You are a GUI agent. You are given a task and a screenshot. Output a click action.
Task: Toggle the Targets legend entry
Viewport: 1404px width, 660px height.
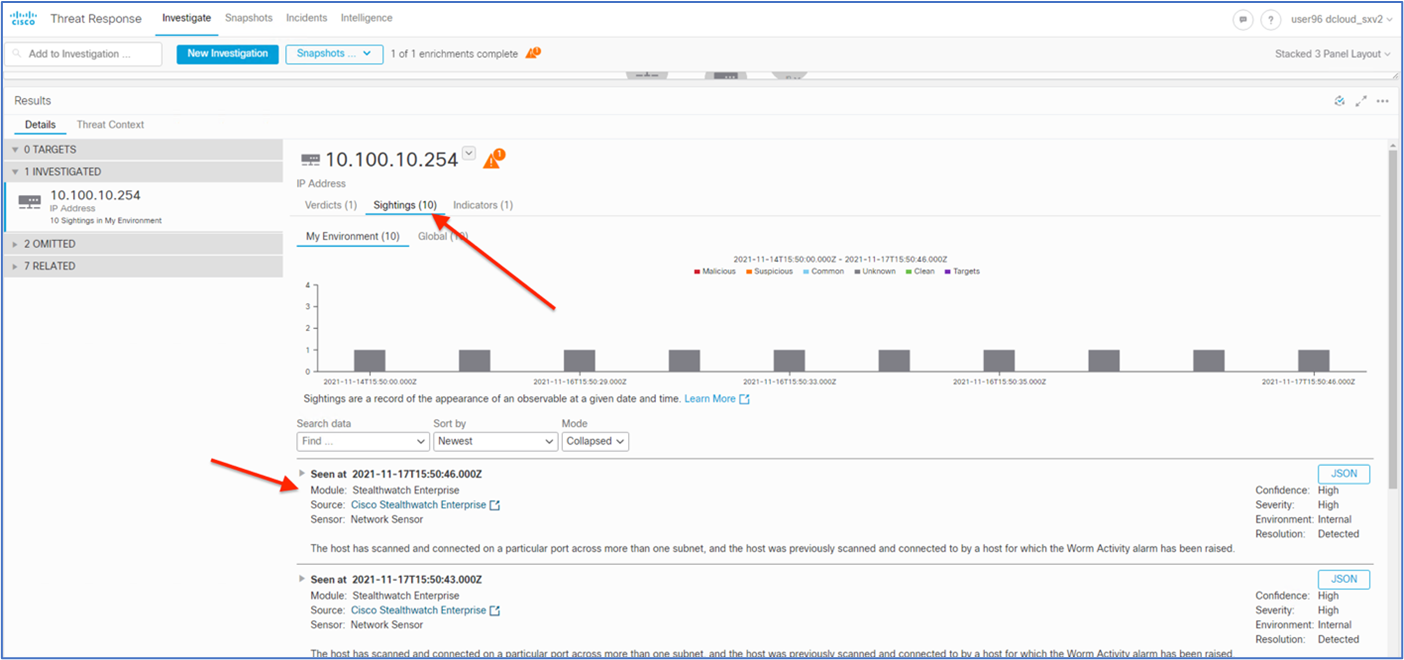click(x=962, y=271)
